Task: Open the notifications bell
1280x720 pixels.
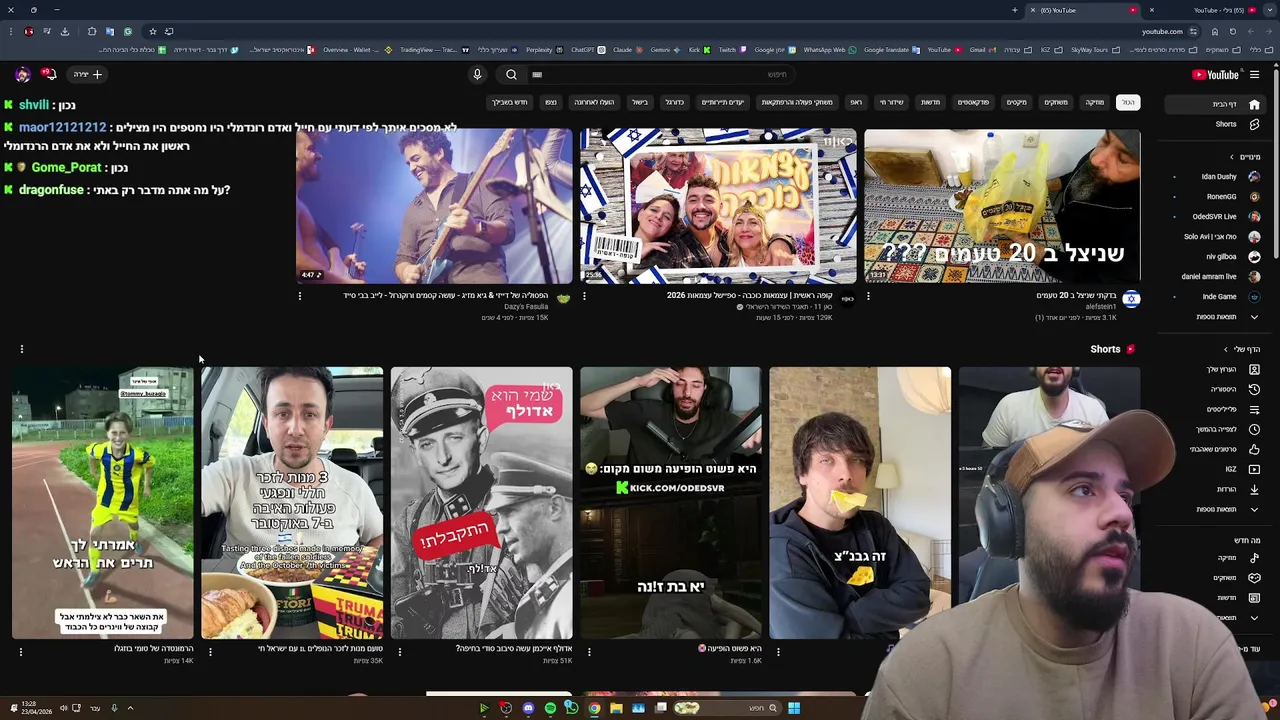Action: tap(48, 74)
